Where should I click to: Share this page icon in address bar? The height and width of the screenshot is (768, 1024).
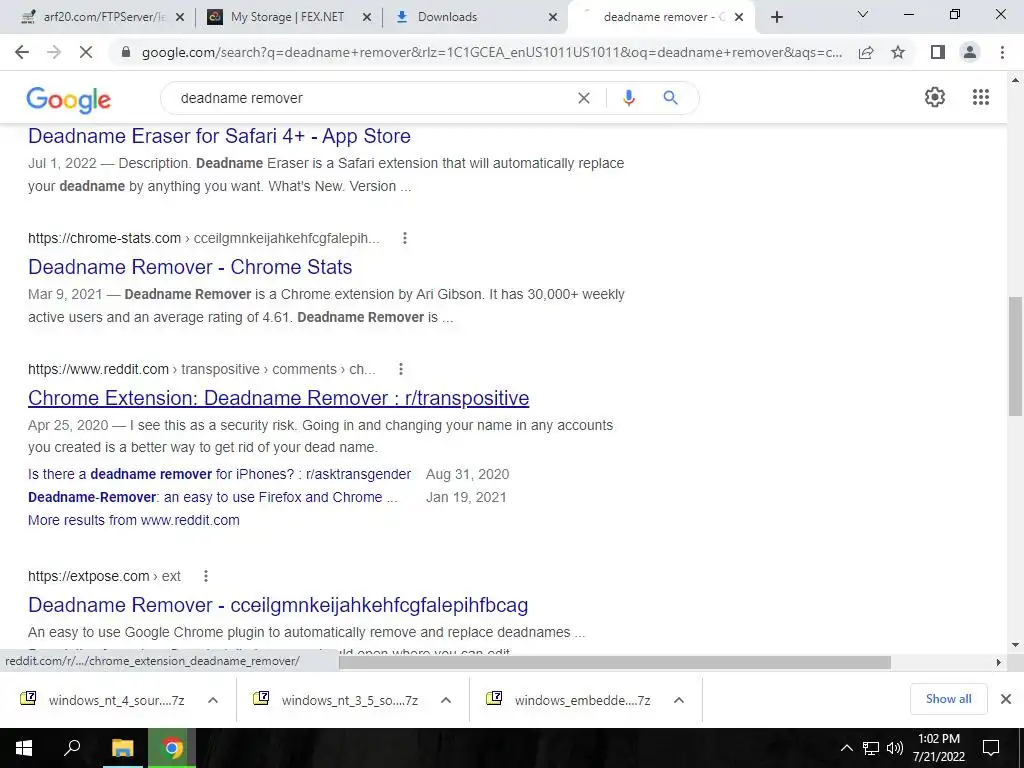coord(866,52)
